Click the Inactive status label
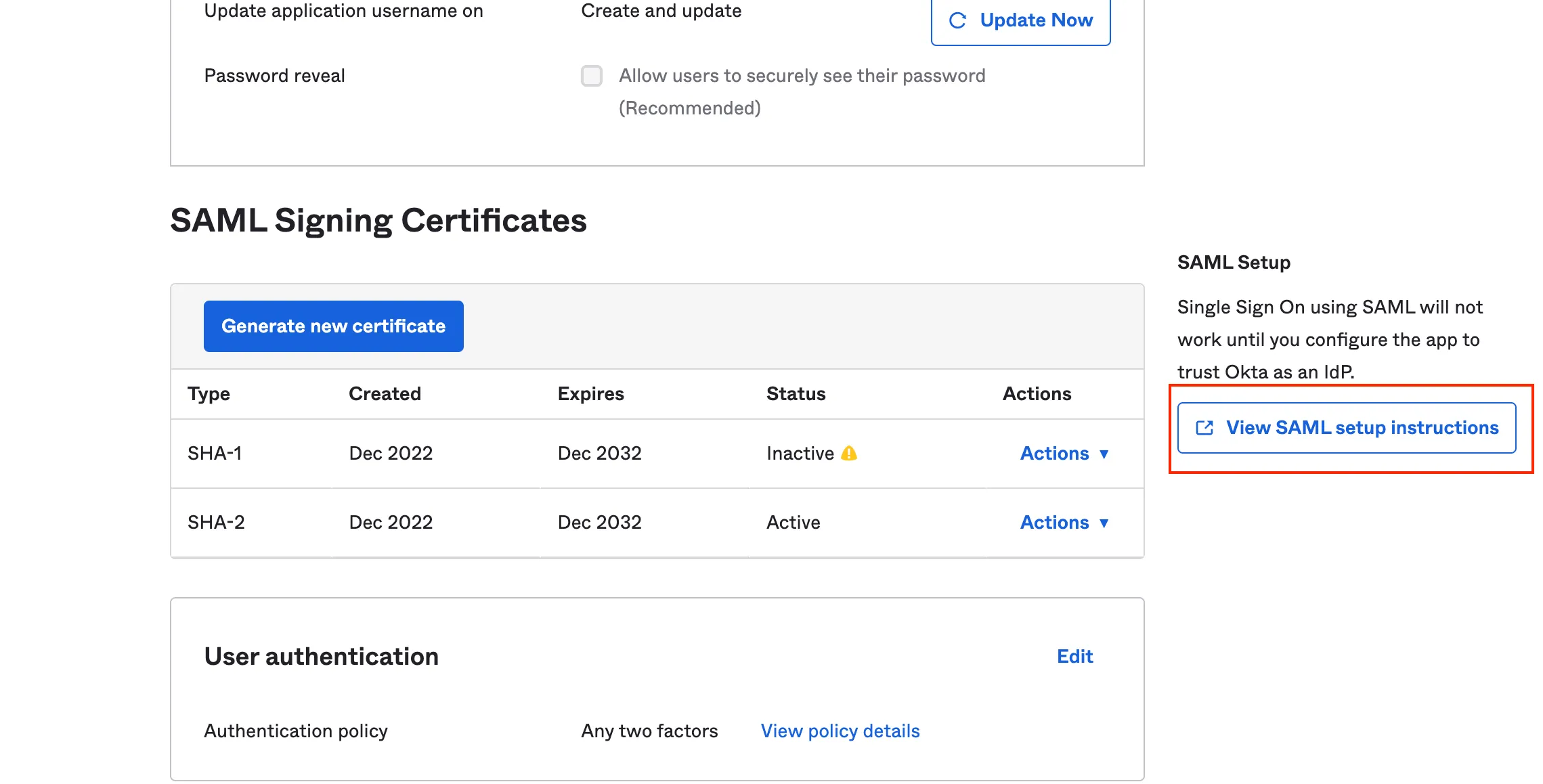 click(x=800, y=454)
